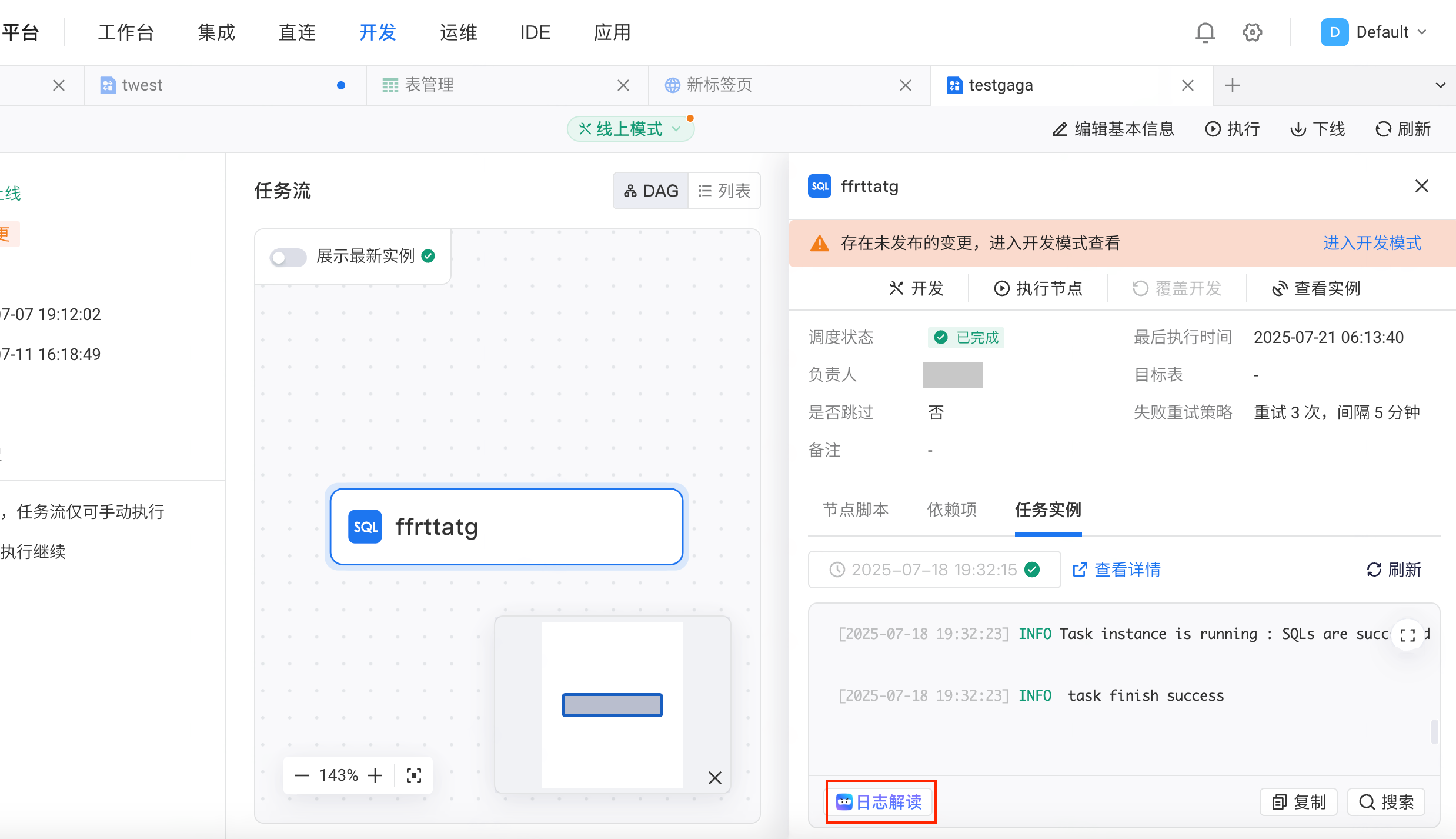
Task: Add a new tab with plus icon
Action: [x=1233, y=85]
